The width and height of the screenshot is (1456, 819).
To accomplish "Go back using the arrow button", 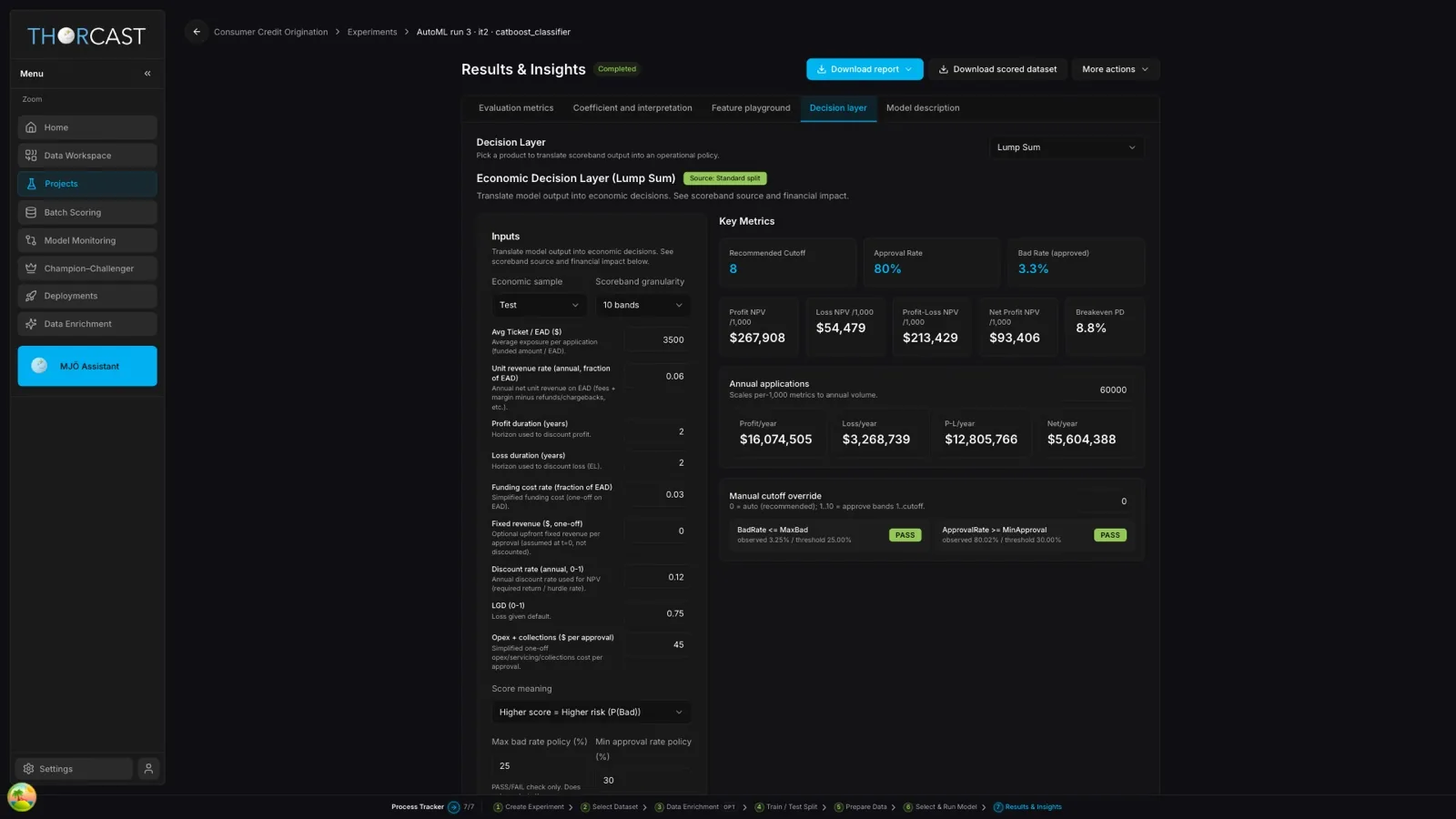I will point(197,32).
